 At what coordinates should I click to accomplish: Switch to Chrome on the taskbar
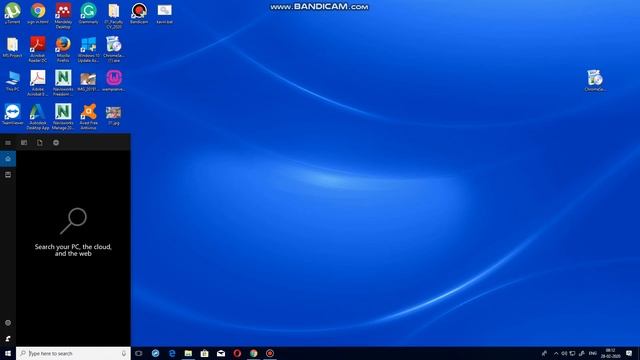[253, 353]
